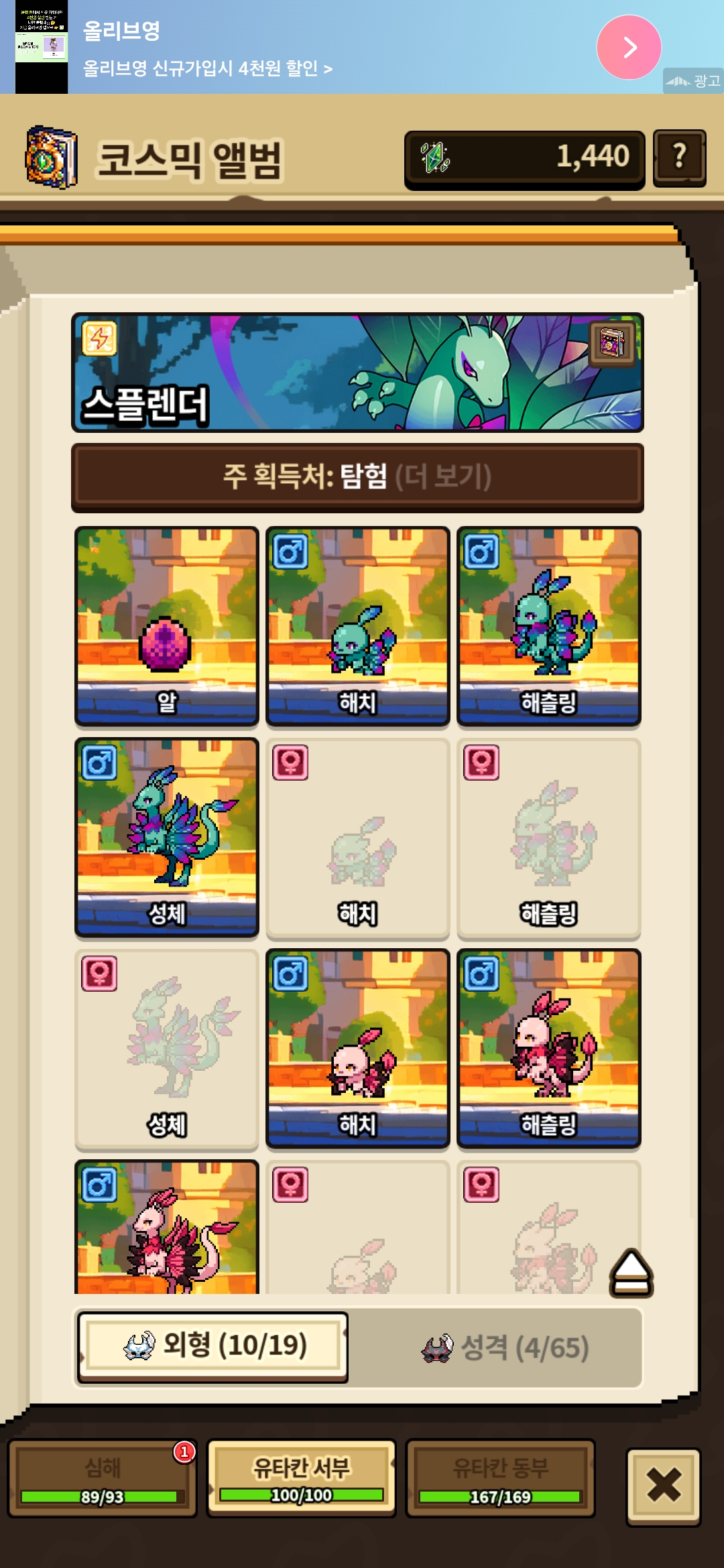This screenshot has height=1568, width=724.
Task: Tap the Cosmic Album book icon
Action: pos(51,157)
